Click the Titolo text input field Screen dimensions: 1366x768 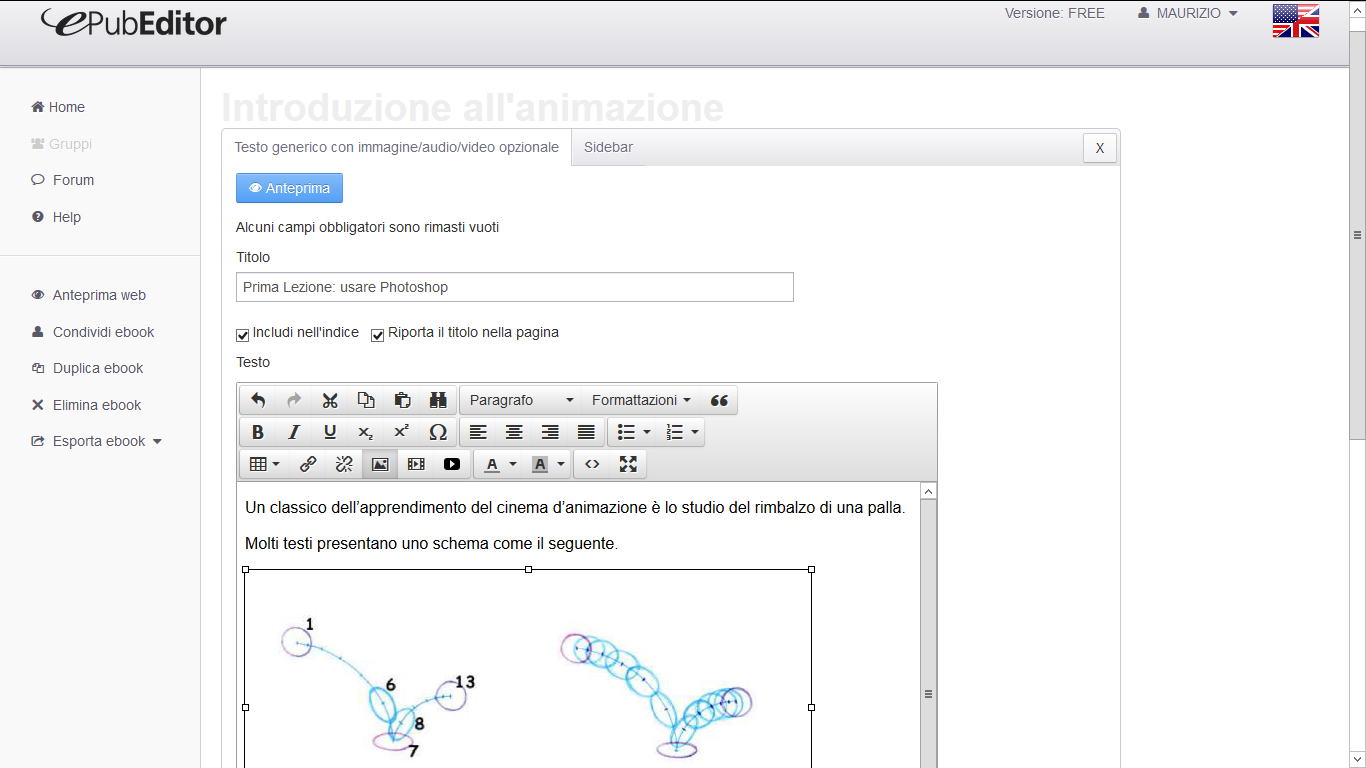pyautogui.click(x=514, y=287)
